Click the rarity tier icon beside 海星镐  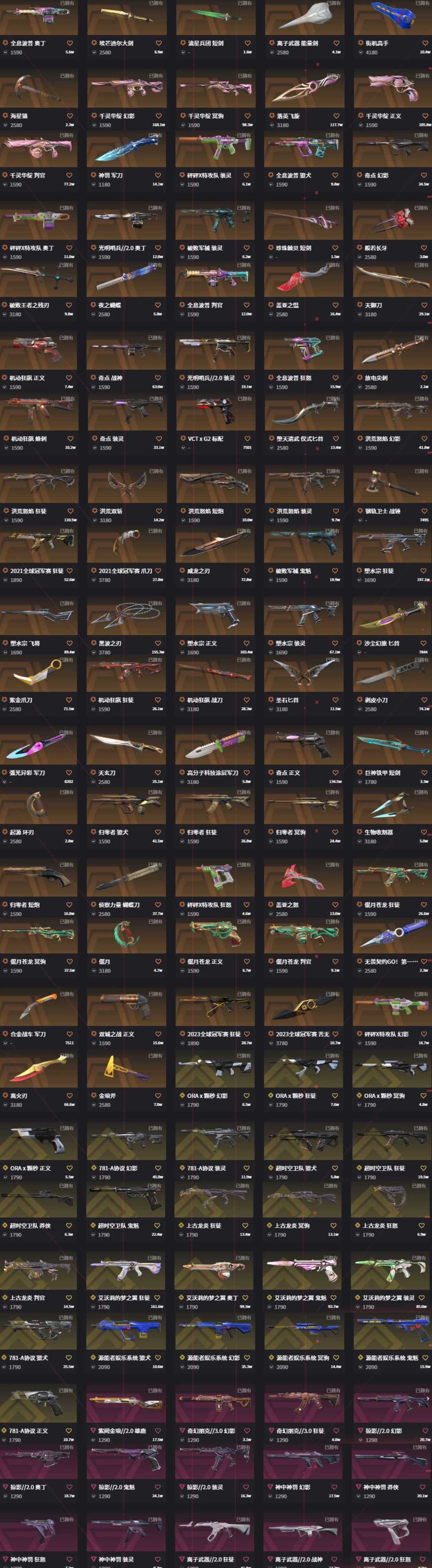point(5,116)
